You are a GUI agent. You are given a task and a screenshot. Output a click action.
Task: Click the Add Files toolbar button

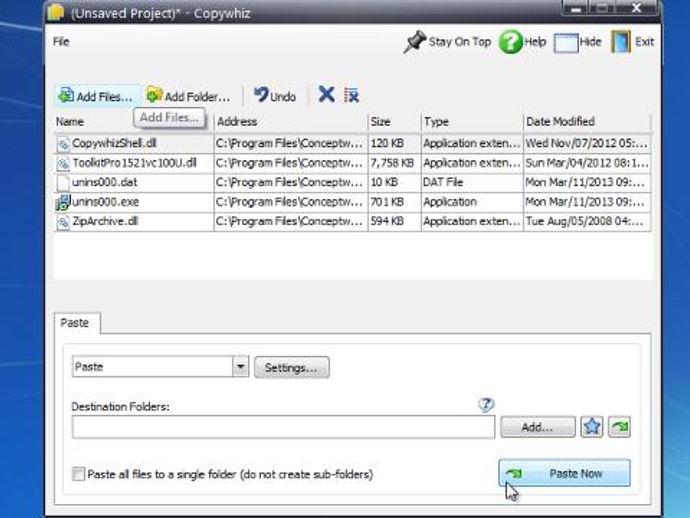(x=96, y=96)
